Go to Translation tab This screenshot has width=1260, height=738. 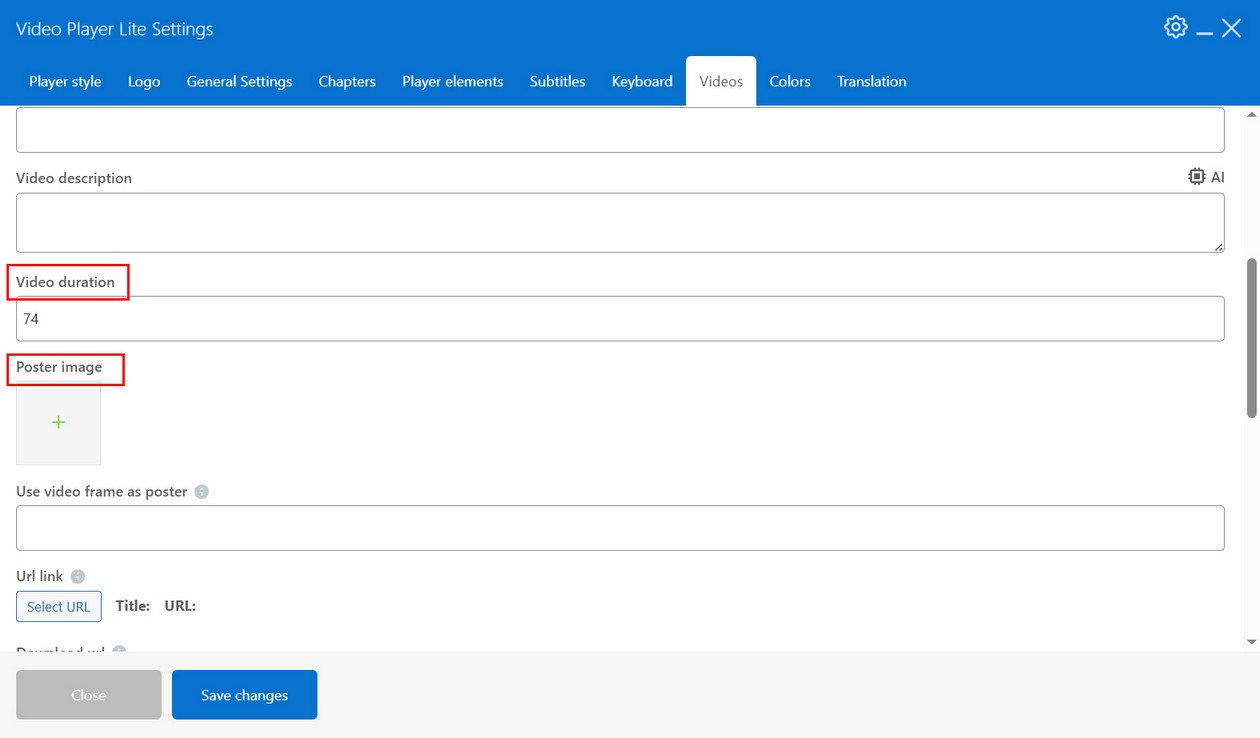(871, 82)
